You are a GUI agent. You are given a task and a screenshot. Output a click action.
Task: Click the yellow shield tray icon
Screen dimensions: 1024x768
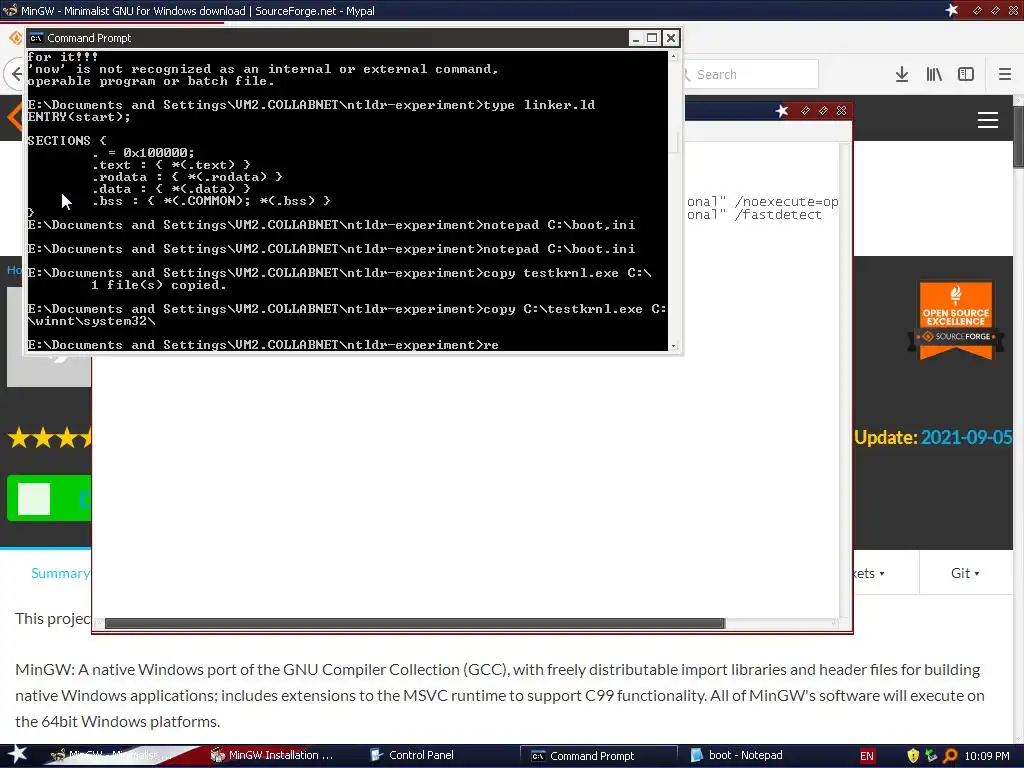(913, 756)
